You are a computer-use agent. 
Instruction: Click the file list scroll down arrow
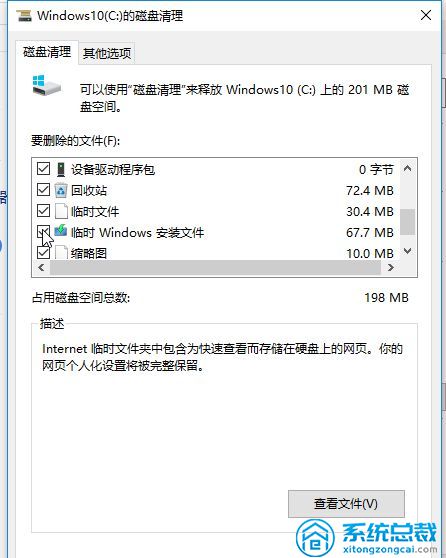click(x=408, y=251)
